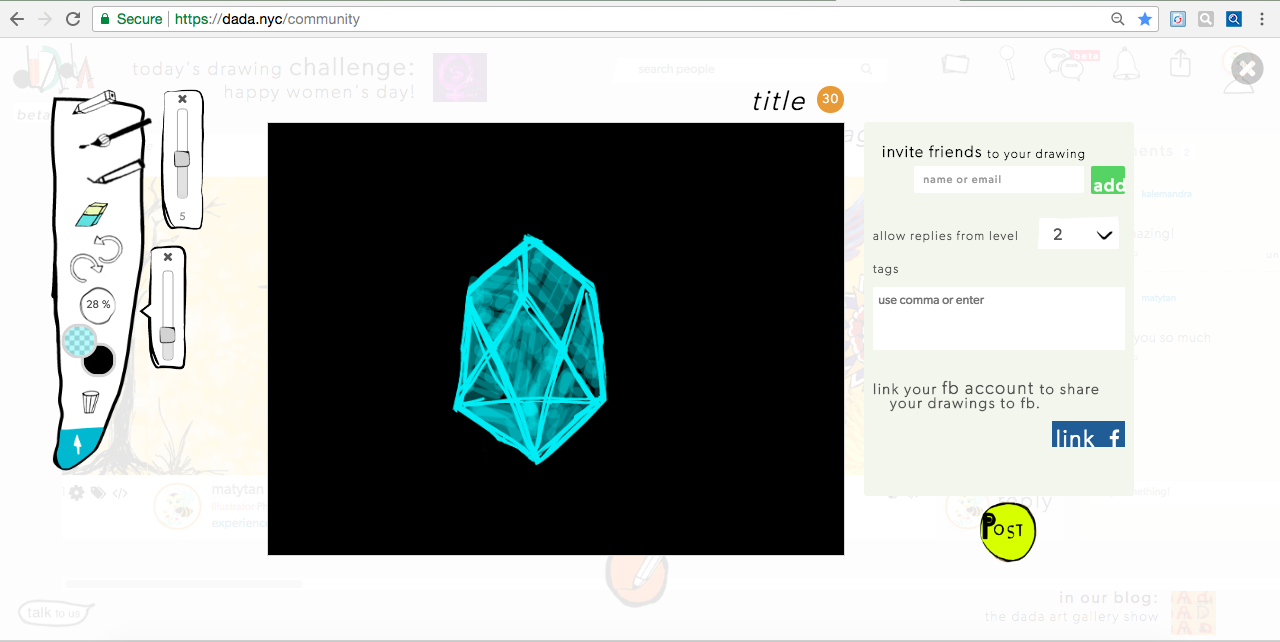The width and height of the screenshot is (1280, 642).
Task: Click the drawing title field
Action: coord(779,101)
